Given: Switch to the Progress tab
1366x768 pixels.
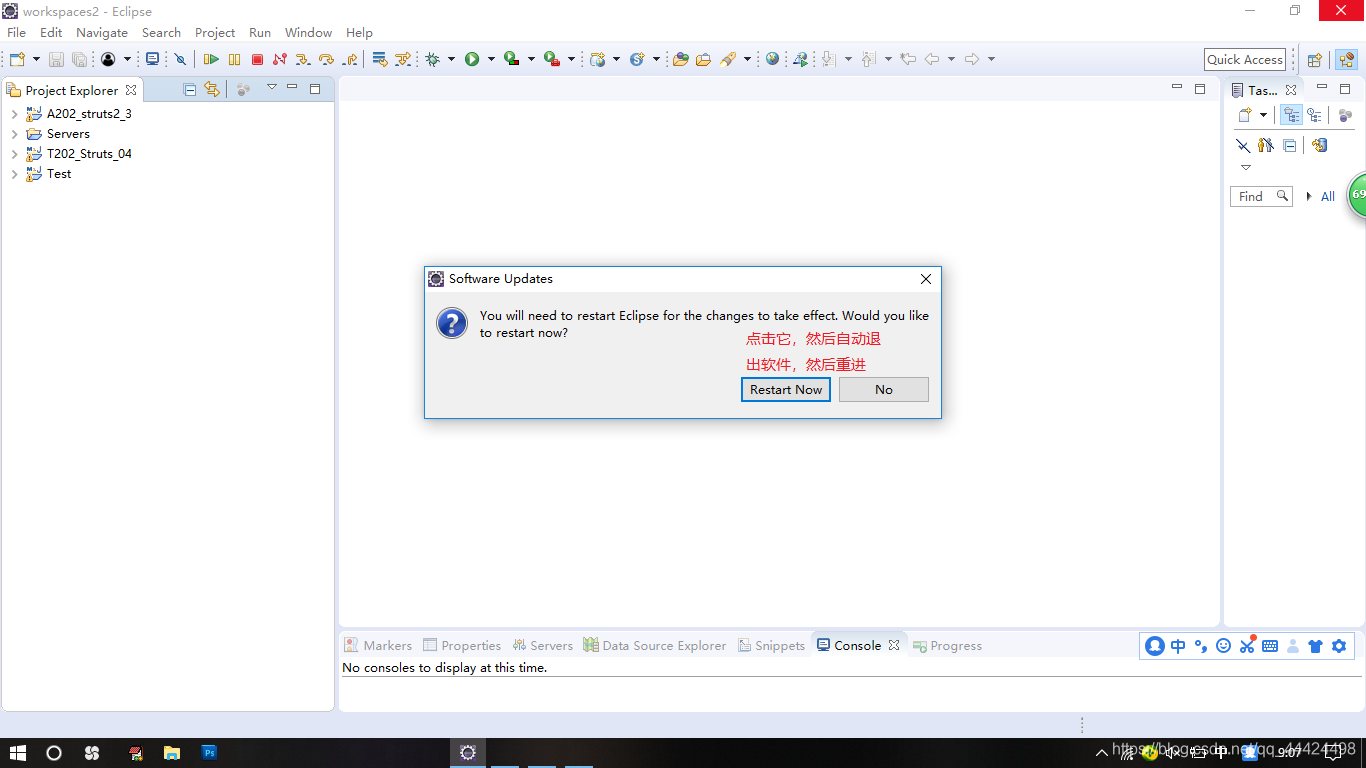Looking at the screenshot, I should pyautogui.click(x=947, y=646).
